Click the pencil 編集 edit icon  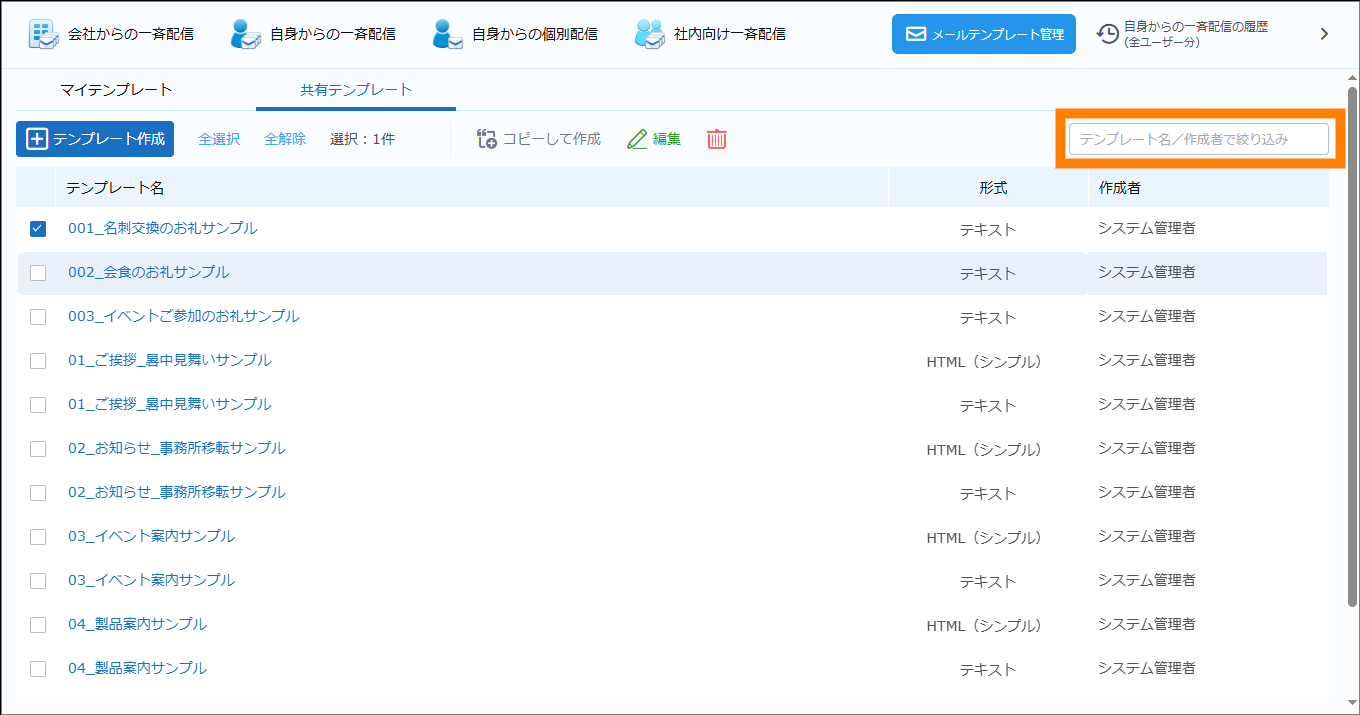click(x=637, y=140)
